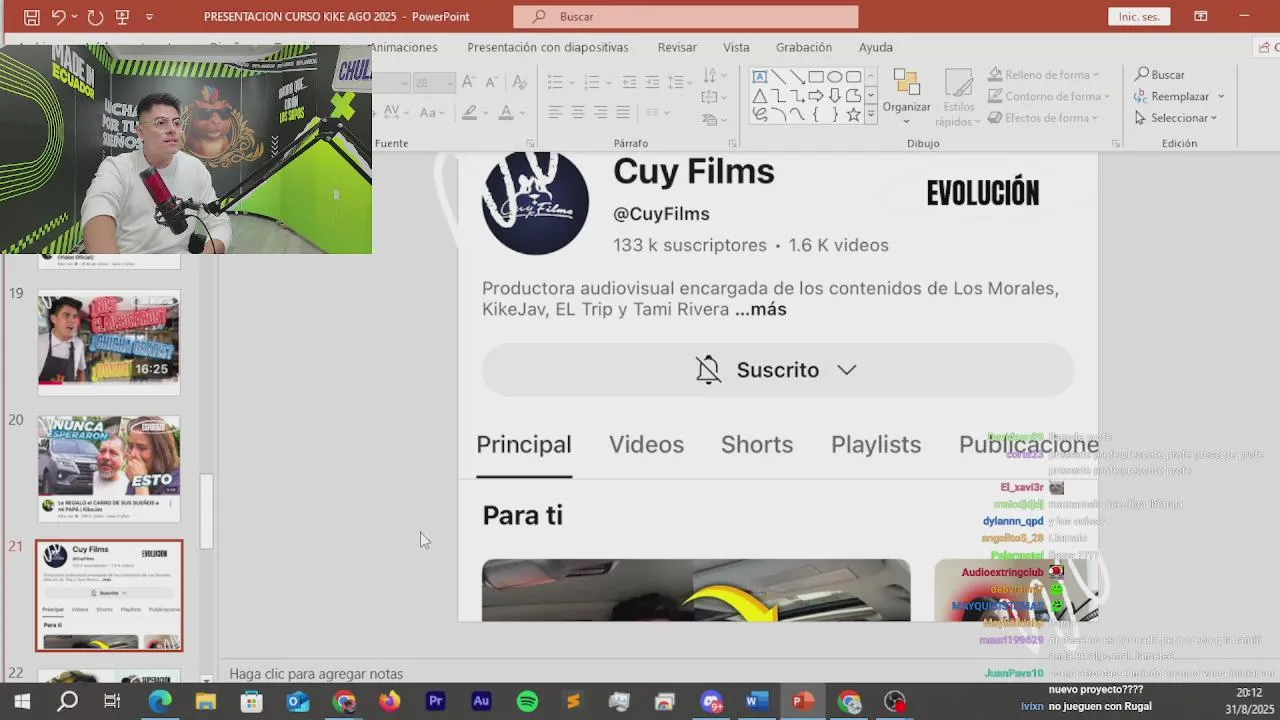The width and height of the screenshot is (1280, 720).
Task: Select the 5-point Star shape
Action: 854,115
